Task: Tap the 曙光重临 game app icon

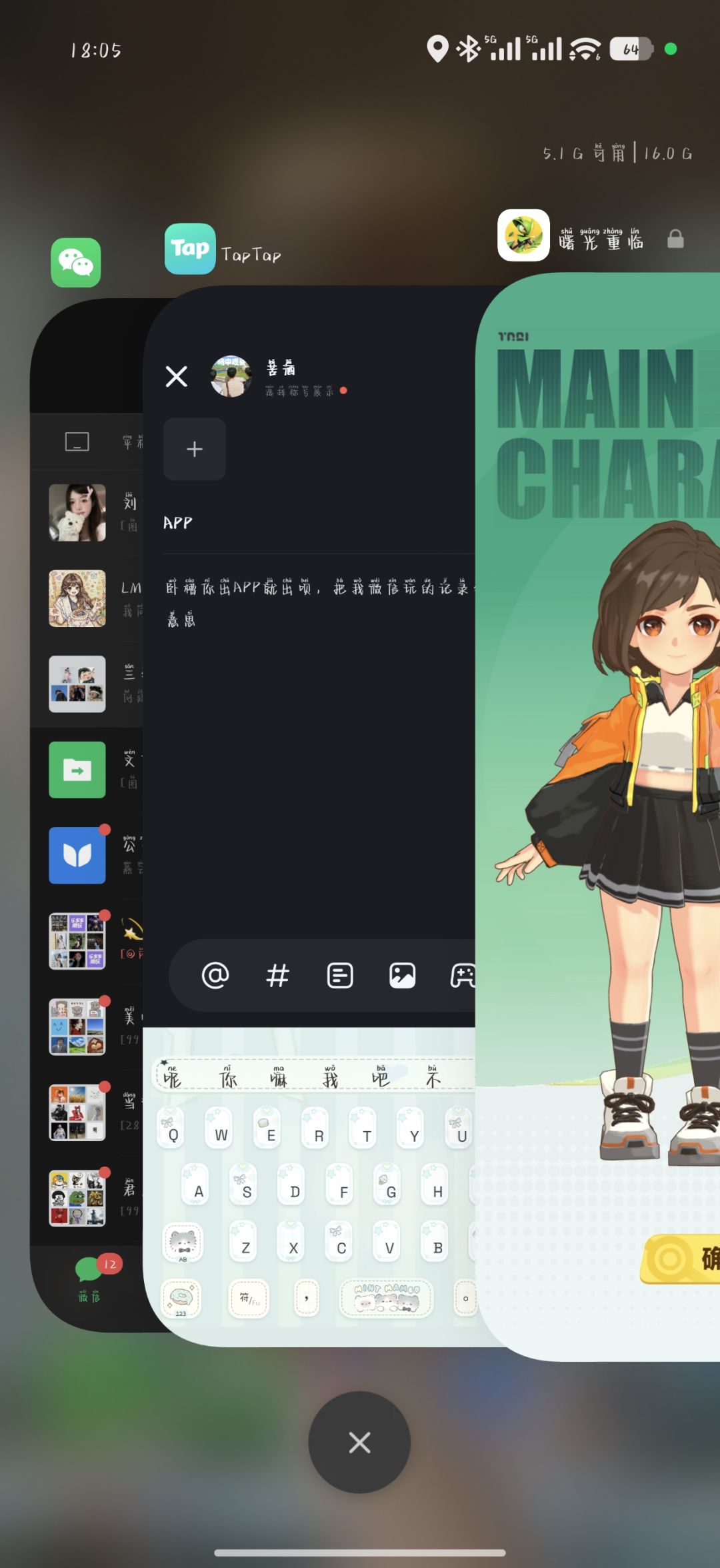Action: [523, 235]
